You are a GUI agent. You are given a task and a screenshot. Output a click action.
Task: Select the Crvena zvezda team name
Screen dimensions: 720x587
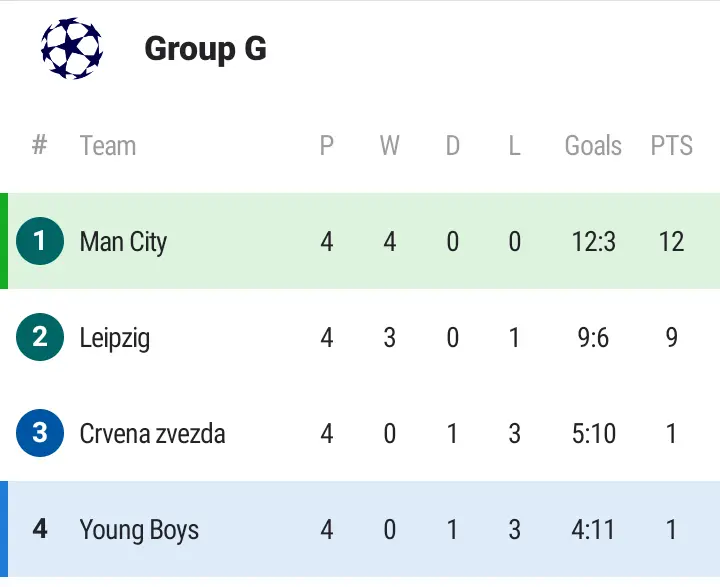(152, 433)
